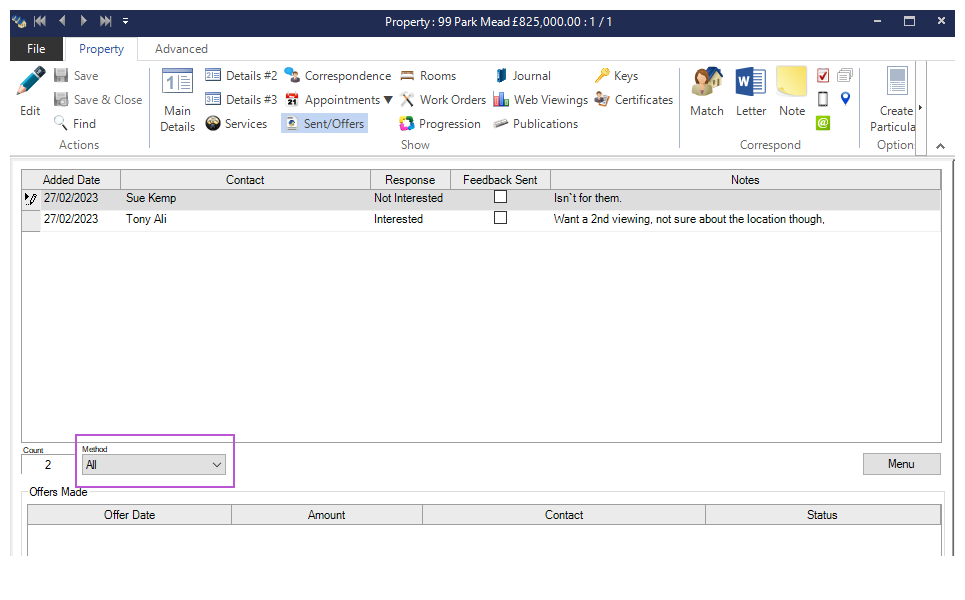Sort by the Added Date column header
Viewport: 965px width, 600px height.
[71, 180]
